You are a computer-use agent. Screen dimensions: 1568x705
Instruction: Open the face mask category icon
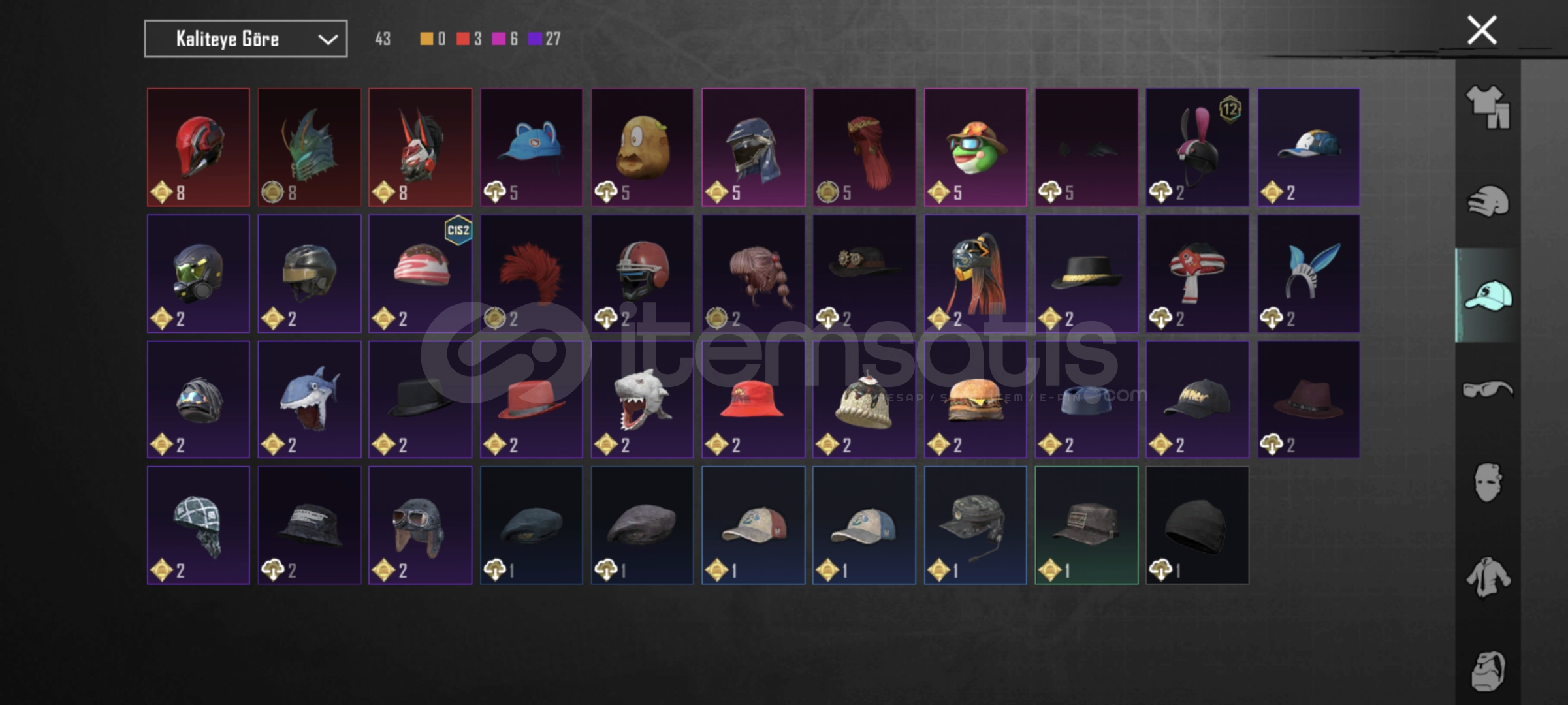tap(1488, 483)
